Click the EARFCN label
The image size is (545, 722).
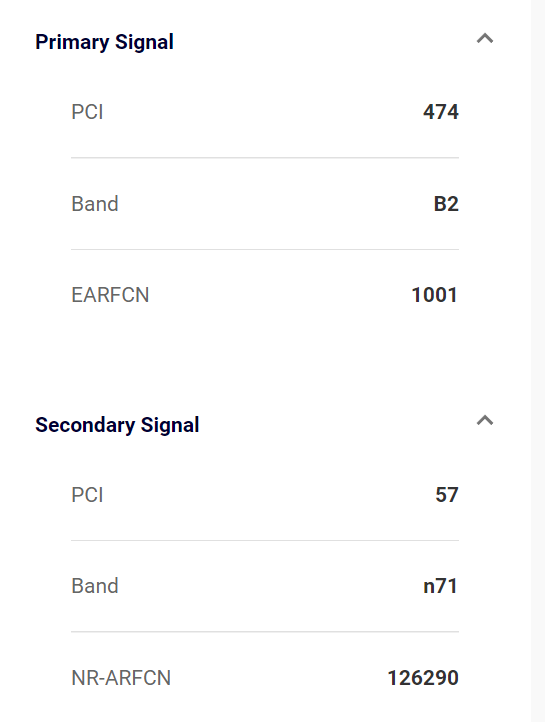[x=110, y=295]
